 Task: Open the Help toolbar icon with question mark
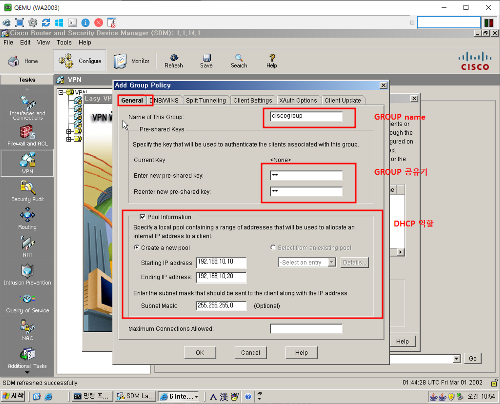coord(272,61)
